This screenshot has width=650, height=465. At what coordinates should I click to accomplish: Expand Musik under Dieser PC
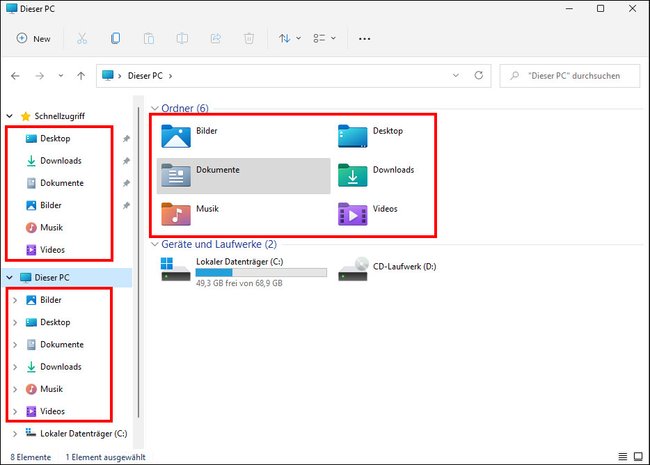pos(15,389)
